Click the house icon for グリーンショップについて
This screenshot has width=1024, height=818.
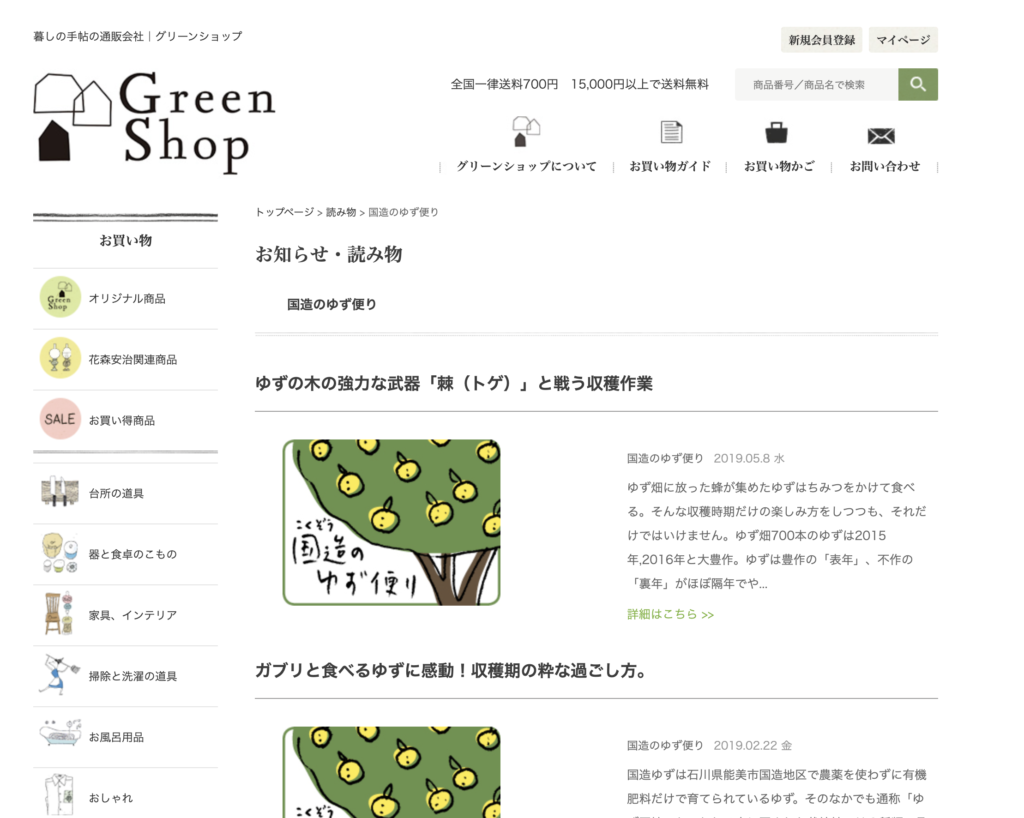tap(526, 131)
